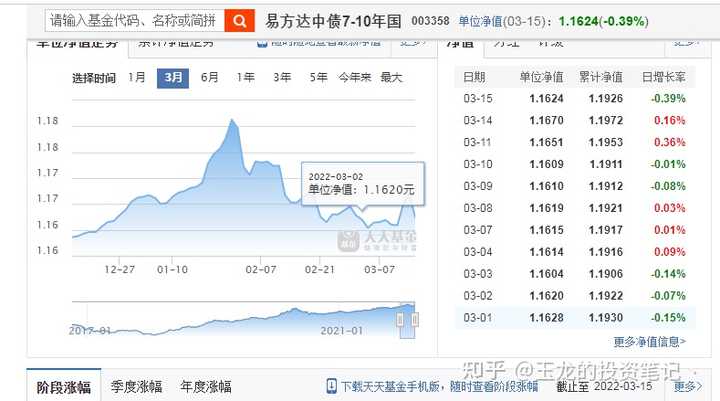Viewport: 720px width, 401px height.
Task: Select the 6月 time range
Action: point(209,77)
